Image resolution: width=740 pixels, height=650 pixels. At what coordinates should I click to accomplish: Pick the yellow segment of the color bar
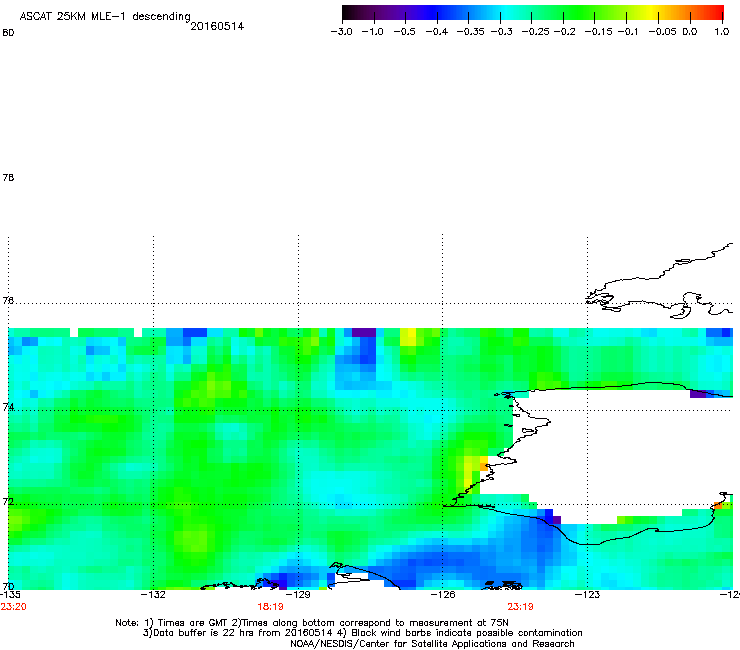[x=650, y=12]
